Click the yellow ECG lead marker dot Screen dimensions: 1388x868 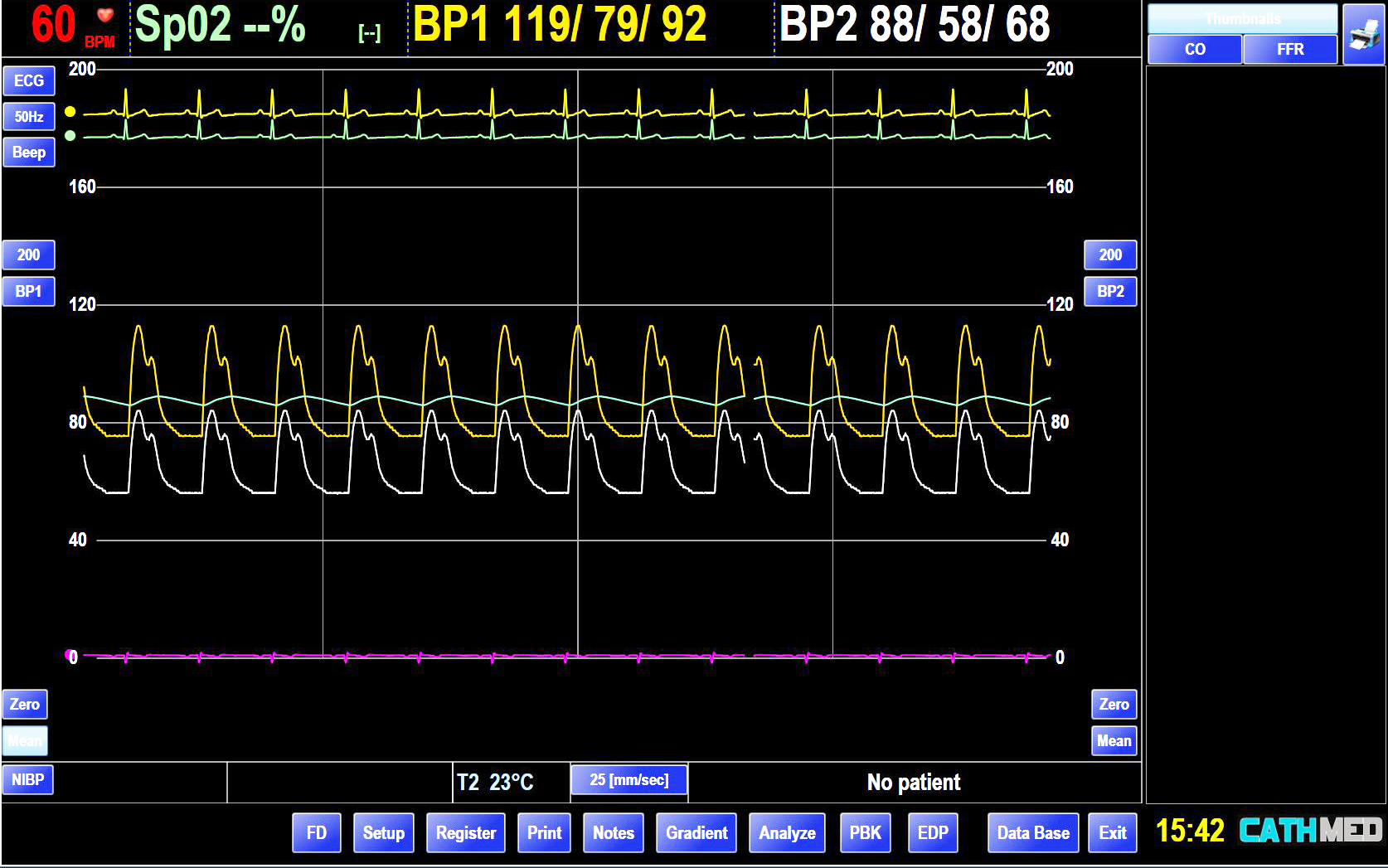70,112
